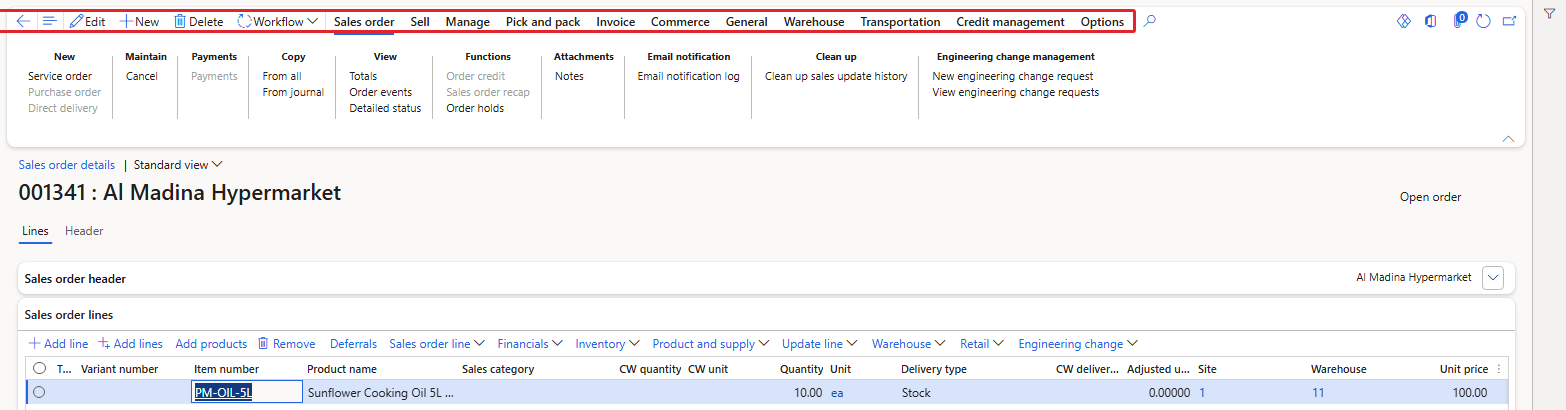Open the Standard view dropdown

click(178, 165)
